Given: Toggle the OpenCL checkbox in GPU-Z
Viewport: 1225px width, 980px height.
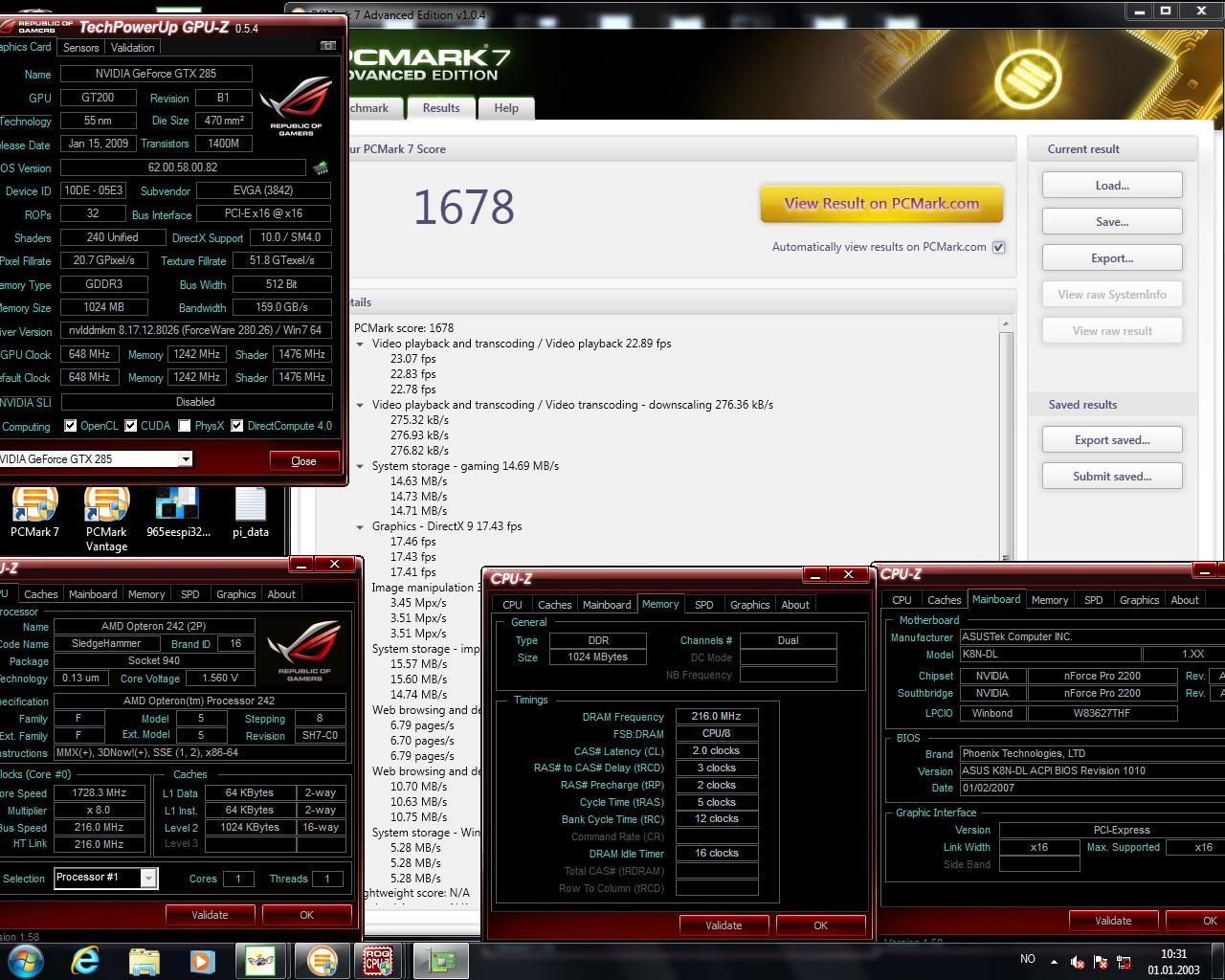Looking at the screenshot, I should pyautogui.click(x=70, y=426).
